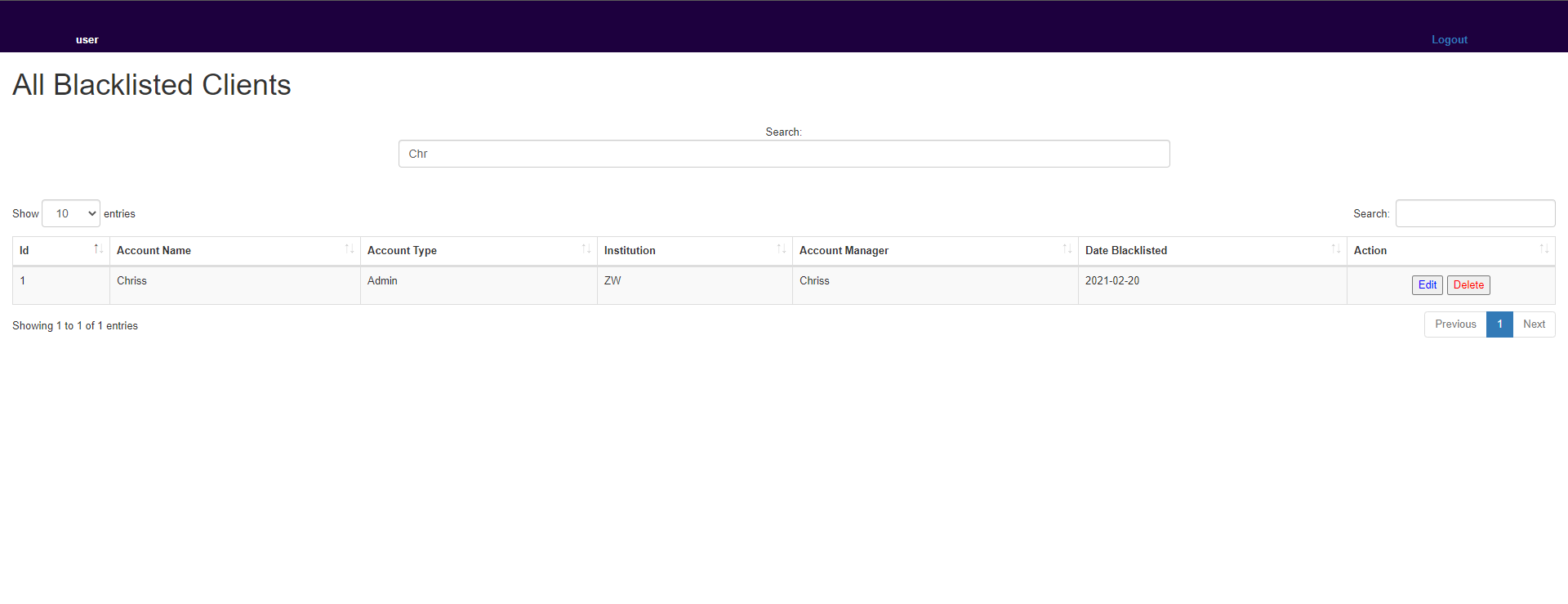Click the Date Blacklisted sort arrows
Screen dimensions: 1568x604
click(x=1335, y=249)
